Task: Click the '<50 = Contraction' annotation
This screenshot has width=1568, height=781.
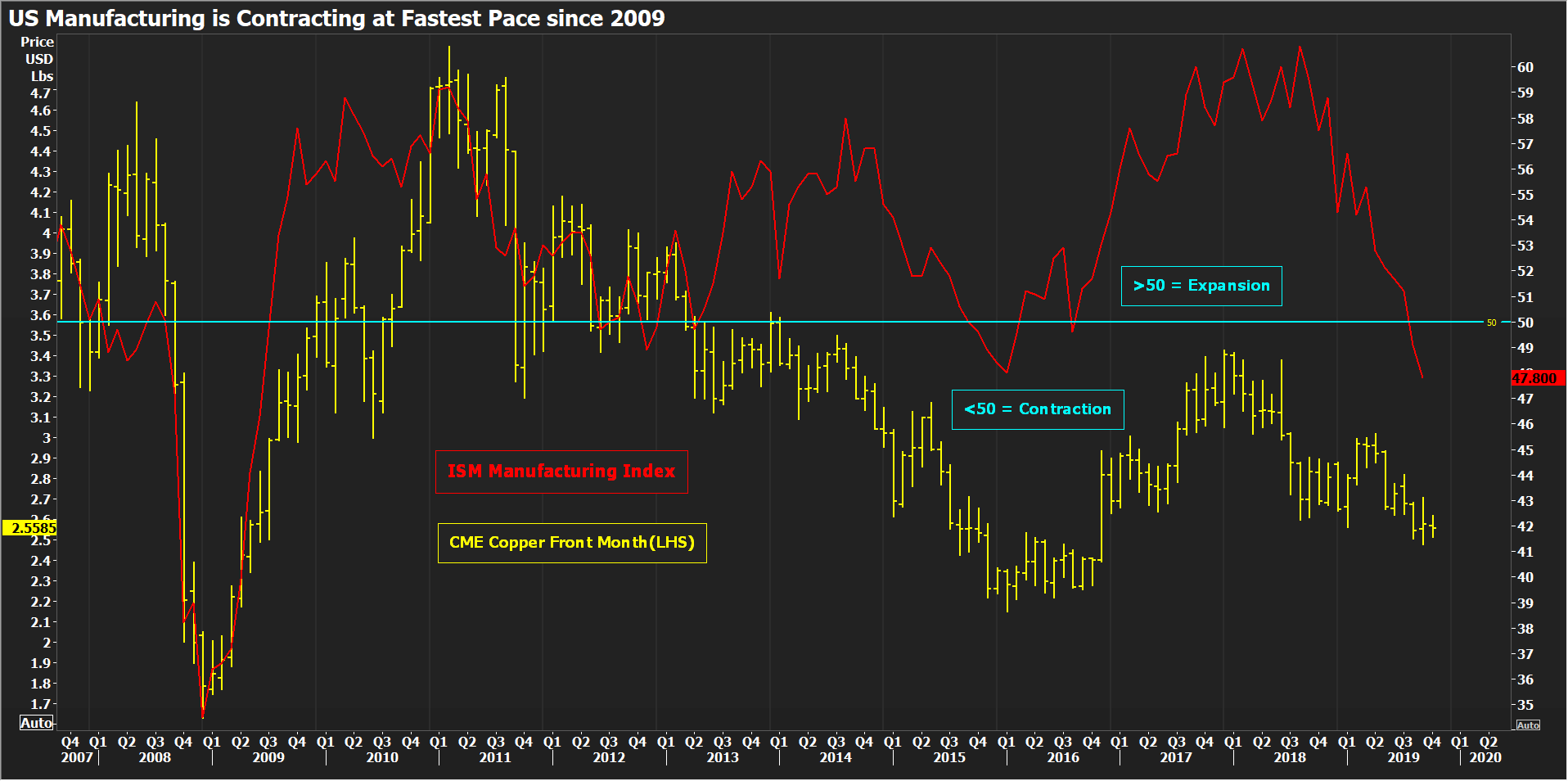Action: pos(1037,409)
